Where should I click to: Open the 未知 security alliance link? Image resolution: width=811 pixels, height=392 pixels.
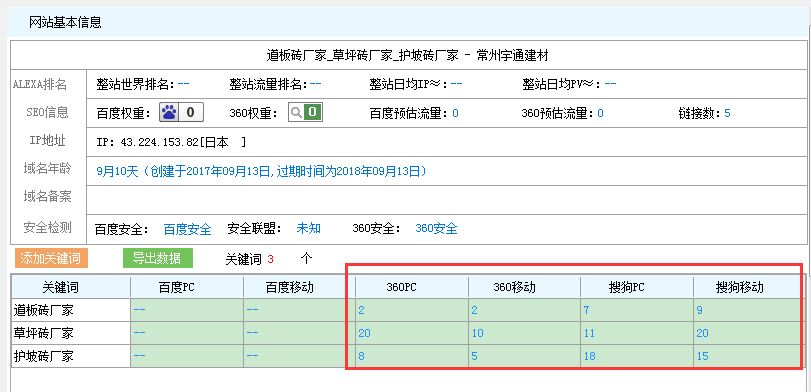click(x=309, y=229)
